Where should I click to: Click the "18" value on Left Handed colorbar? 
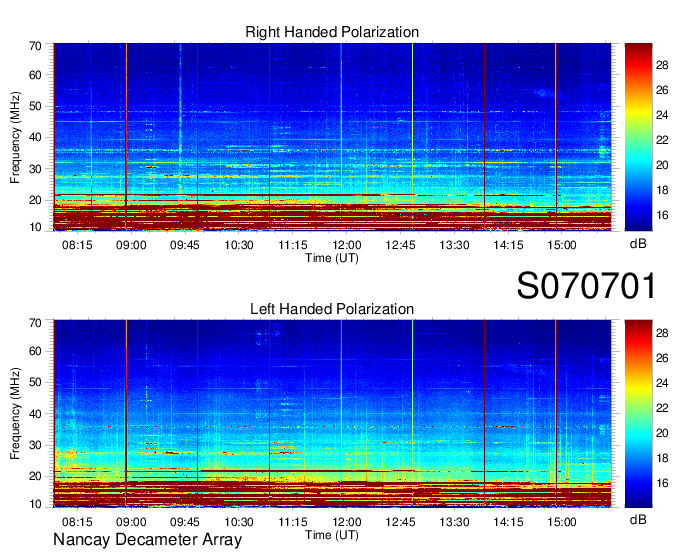pyautogui.click(x=662, y=458)
